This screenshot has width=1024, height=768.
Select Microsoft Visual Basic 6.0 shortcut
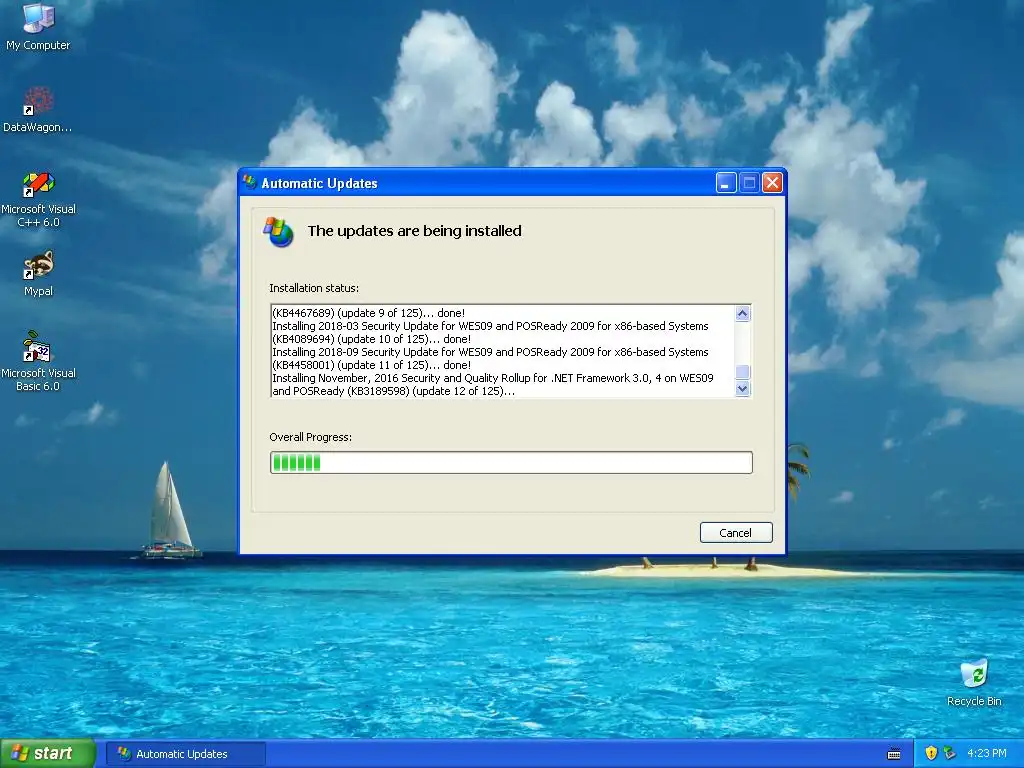[x=38, y=361]
